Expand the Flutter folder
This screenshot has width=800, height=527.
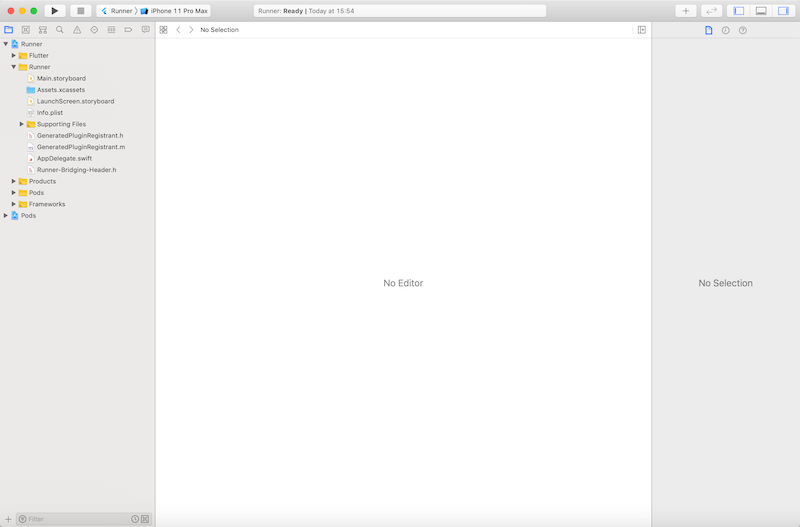pos(14,55)
